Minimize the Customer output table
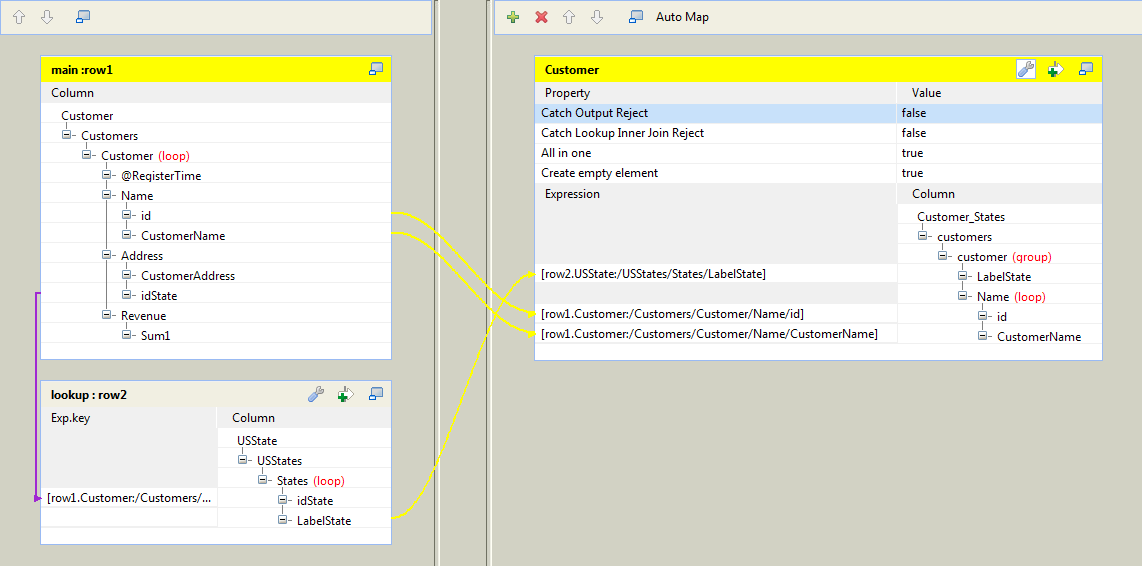The width and height of the screenshot is (1142, 566). [1085, 69]
